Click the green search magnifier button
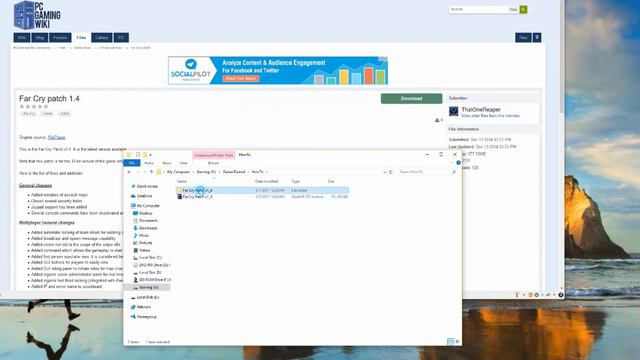640x360 pixels. coord(523,9)
